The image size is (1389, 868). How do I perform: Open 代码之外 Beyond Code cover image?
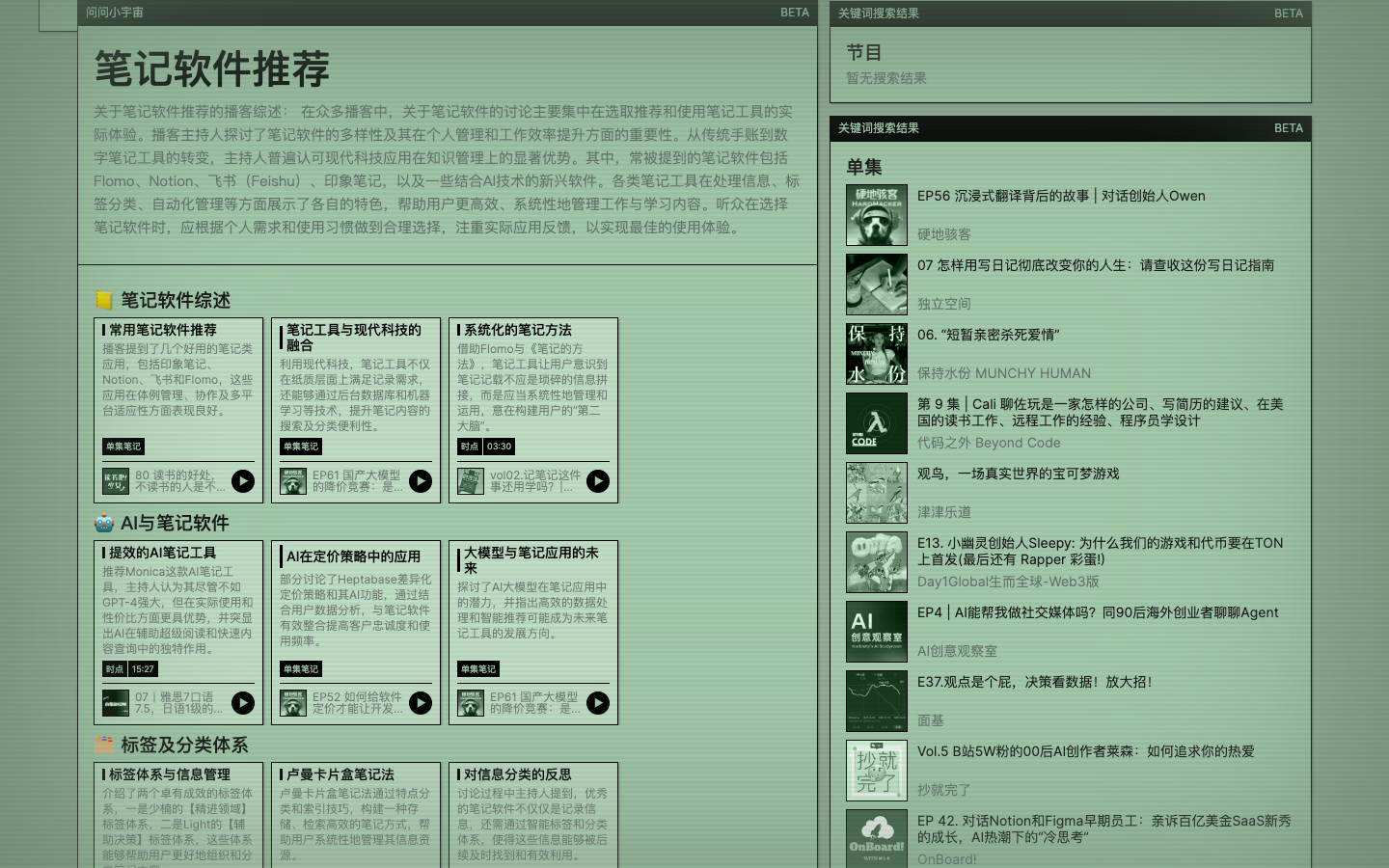[877, 423]
